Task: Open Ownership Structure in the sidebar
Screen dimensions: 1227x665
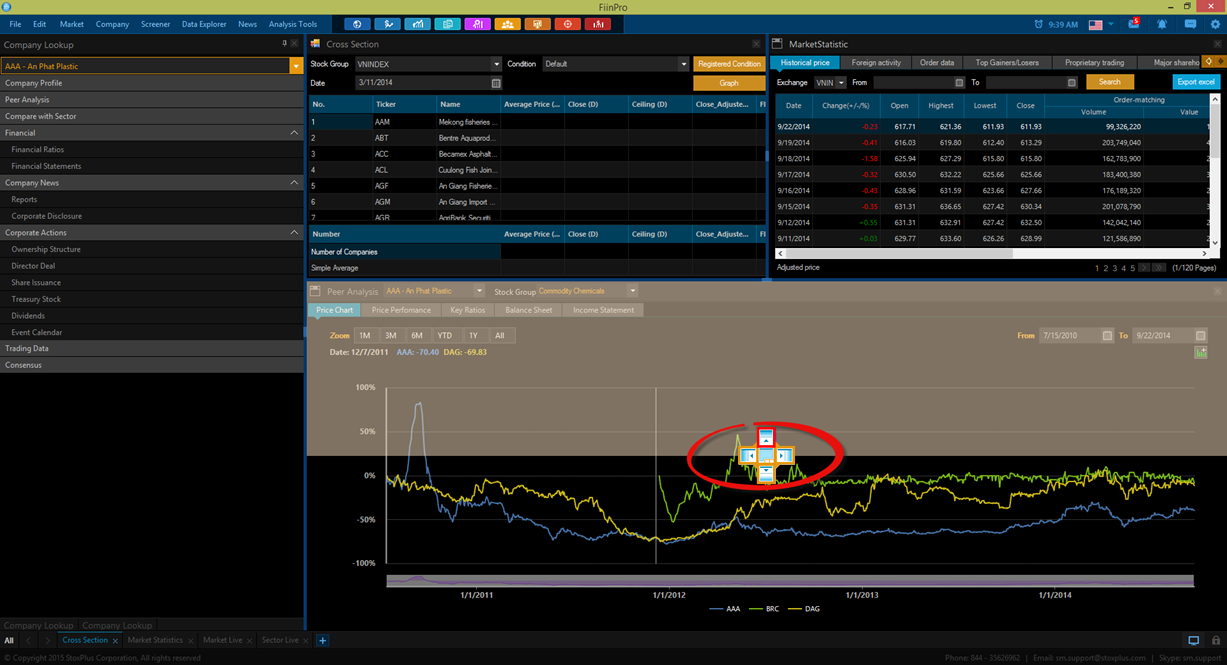Action: pyautogui.click(x=46, y=250)
